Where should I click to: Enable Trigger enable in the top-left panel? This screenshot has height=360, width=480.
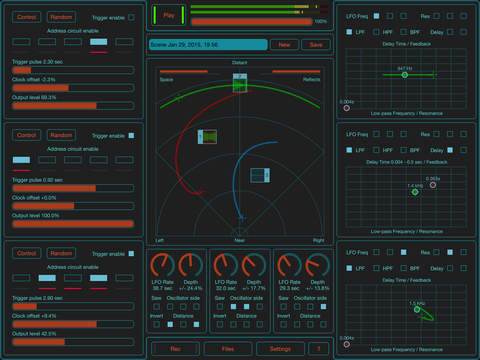(131, 17)
